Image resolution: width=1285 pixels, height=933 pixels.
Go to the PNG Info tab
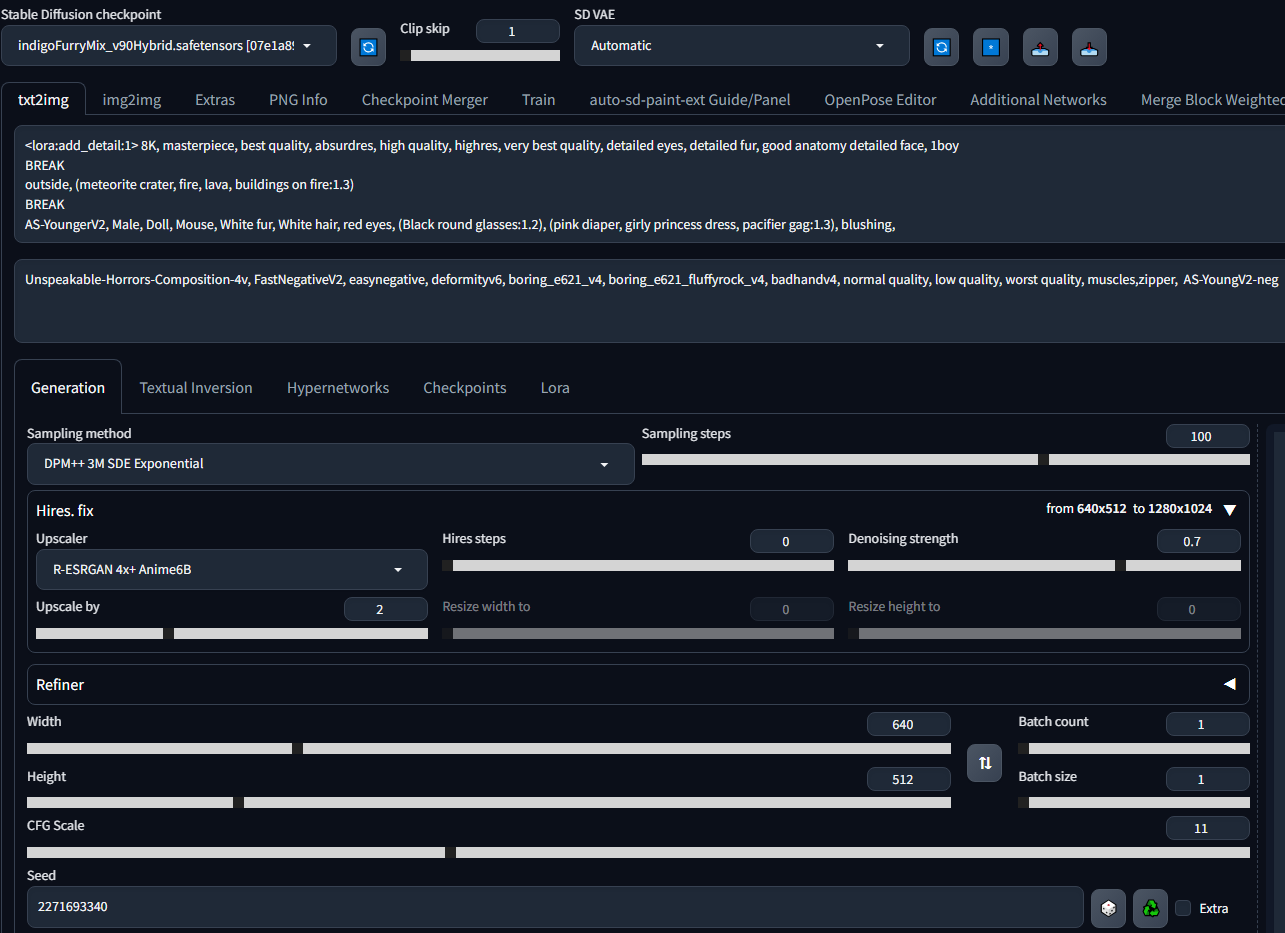point(298,100)
